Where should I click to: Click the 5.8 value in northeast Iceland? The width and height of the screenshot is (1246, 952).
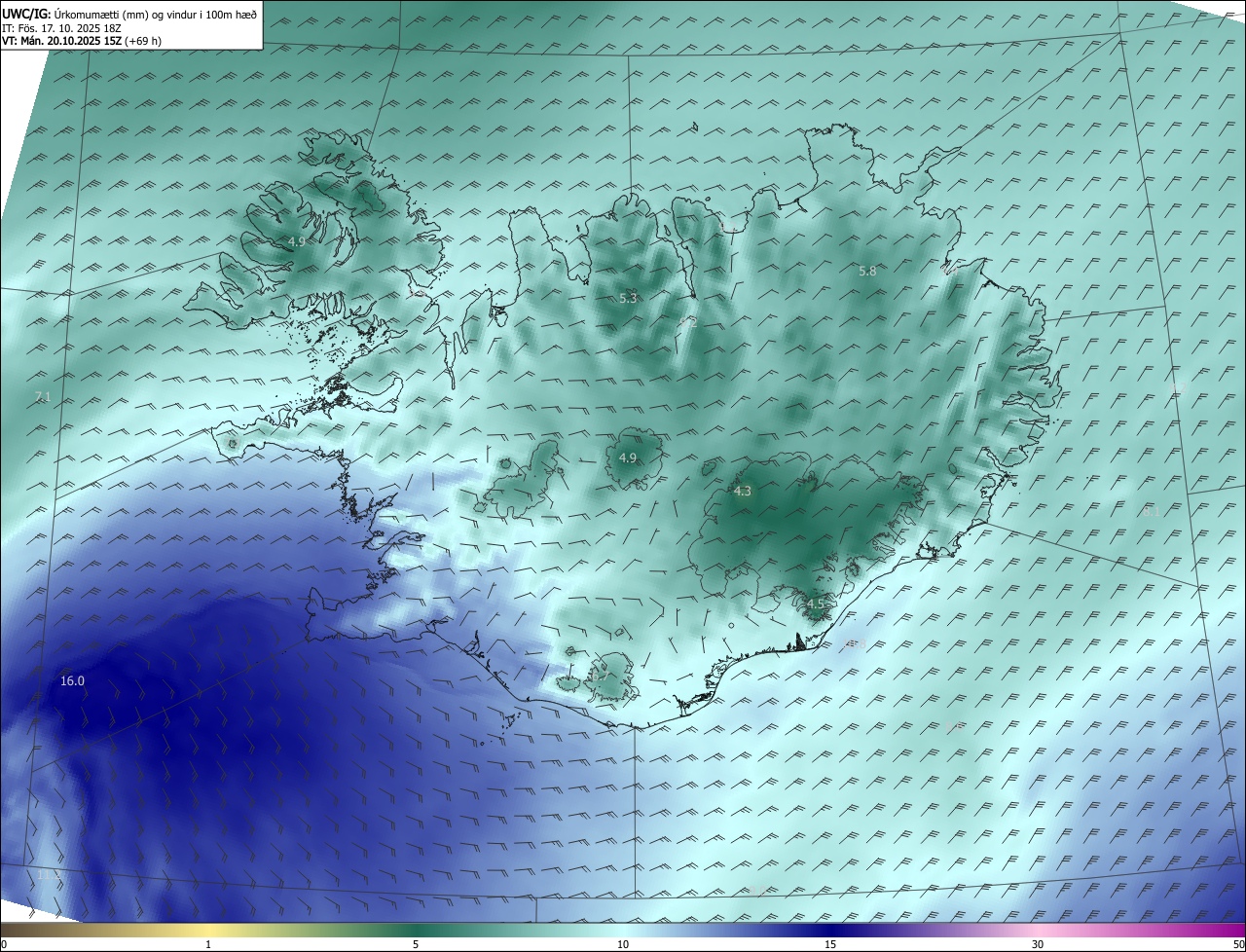[867, 272]
